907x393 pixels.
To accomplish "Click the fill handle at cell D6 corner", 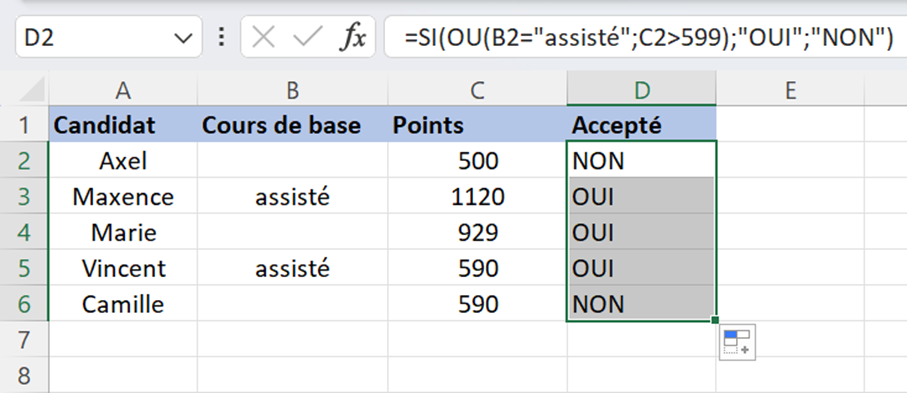I will click(716, 320).
